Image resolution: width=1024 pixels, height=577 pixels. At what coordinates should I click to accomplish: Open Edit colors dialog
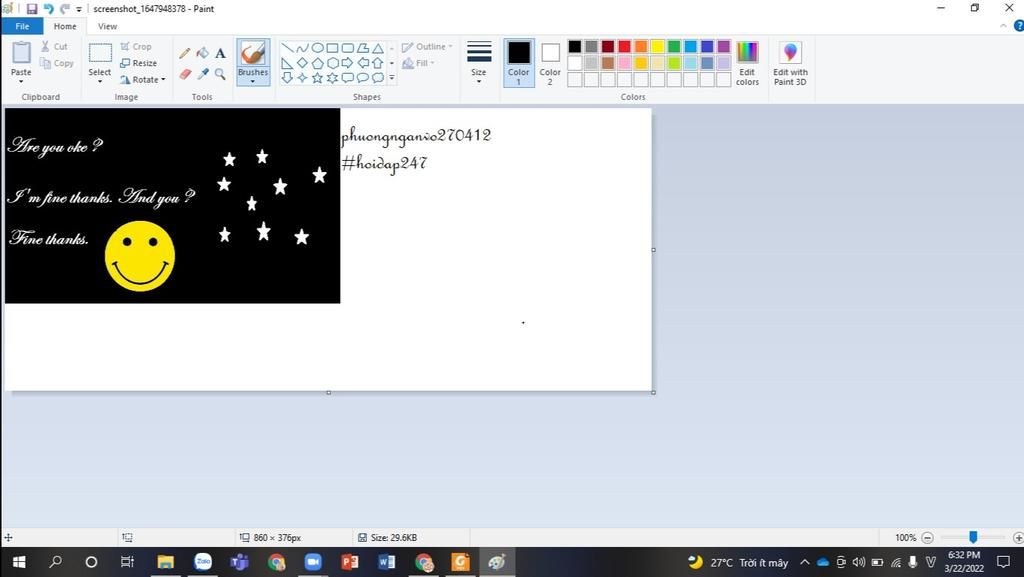(747, 63)
